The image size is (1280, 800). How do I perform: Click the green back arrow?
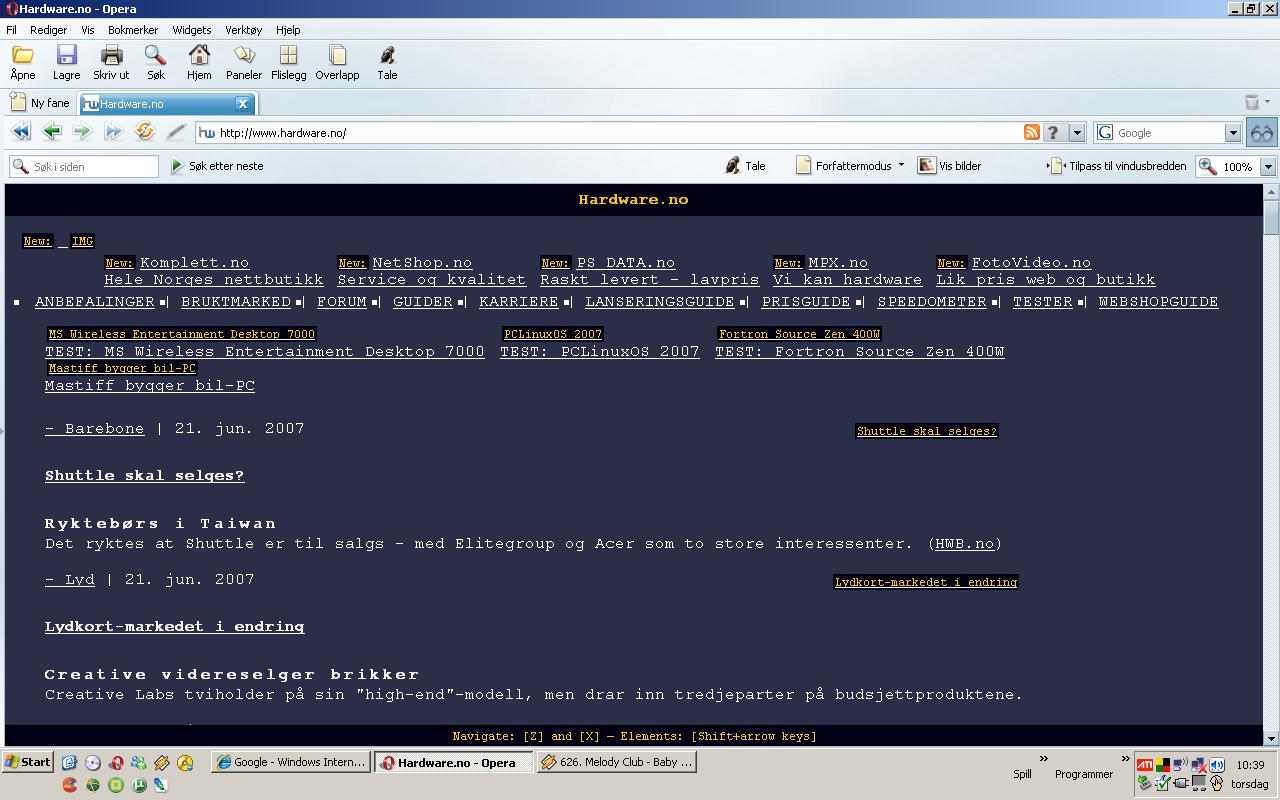point(52,132)
